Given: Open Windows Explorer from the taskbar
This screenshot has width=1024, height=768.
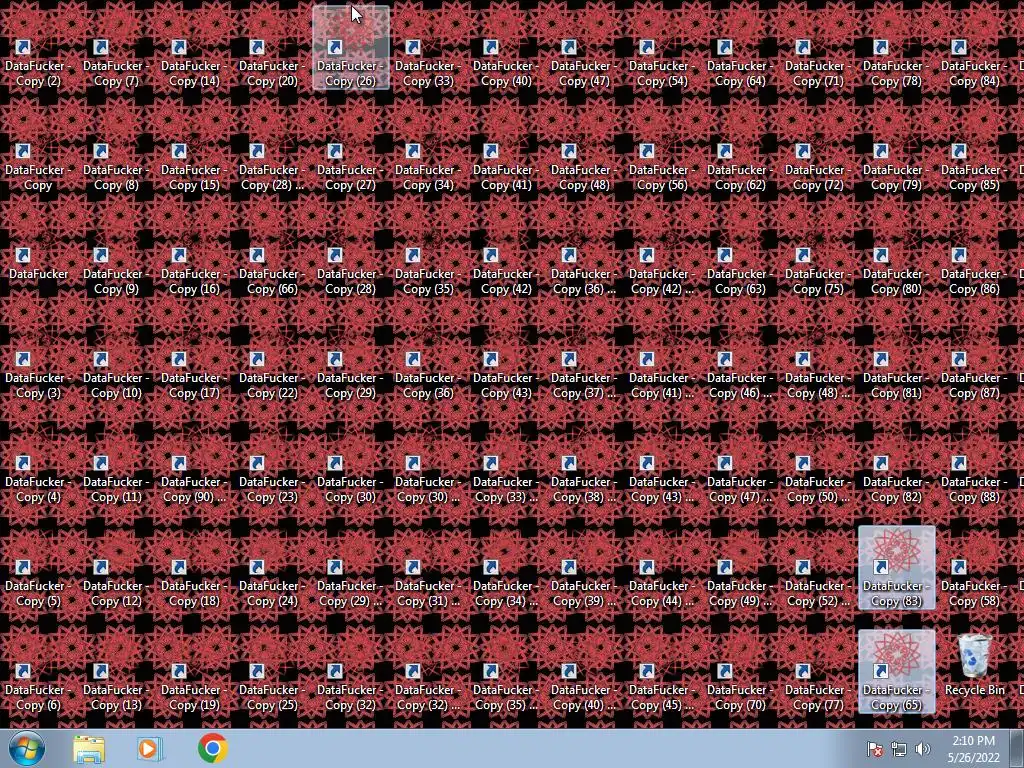Looking at the screenshot, I should click(89, 749).
